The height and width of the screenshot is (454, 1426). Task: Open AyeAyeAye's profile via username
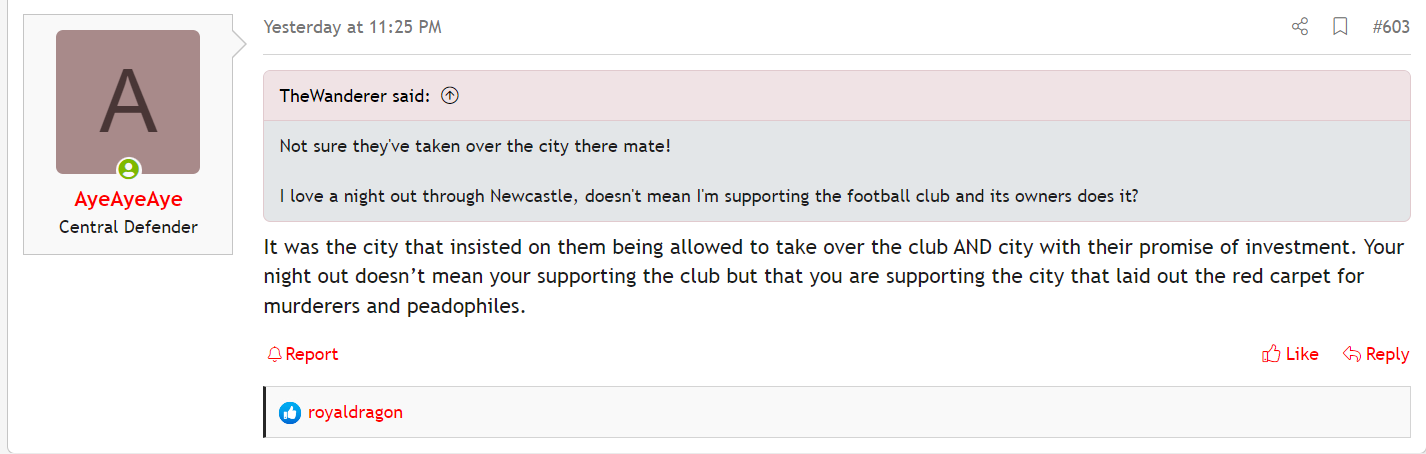[x=128, y=198]
